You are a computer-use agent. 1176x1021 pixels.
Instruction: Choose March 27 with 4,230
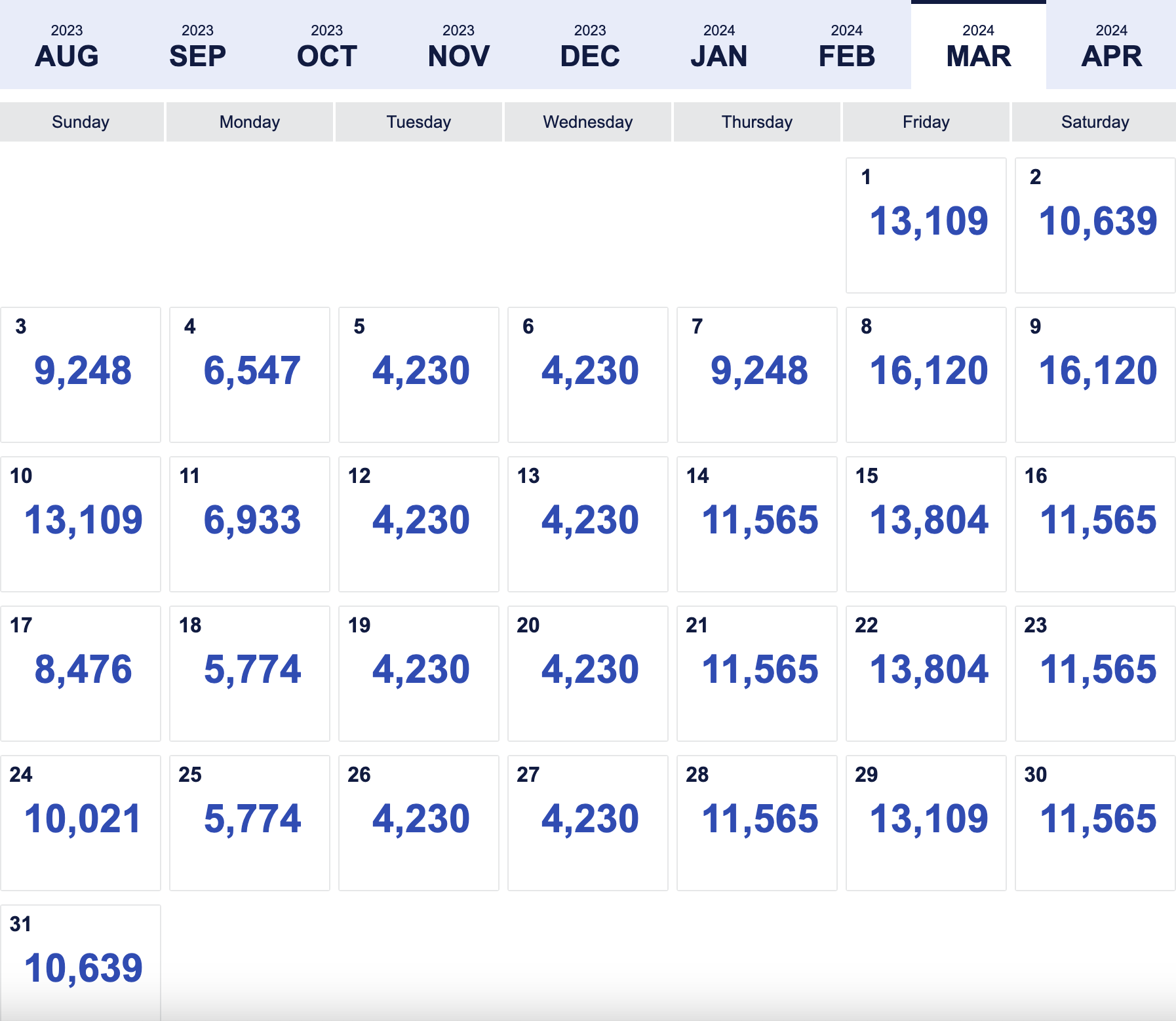(588, 823)
